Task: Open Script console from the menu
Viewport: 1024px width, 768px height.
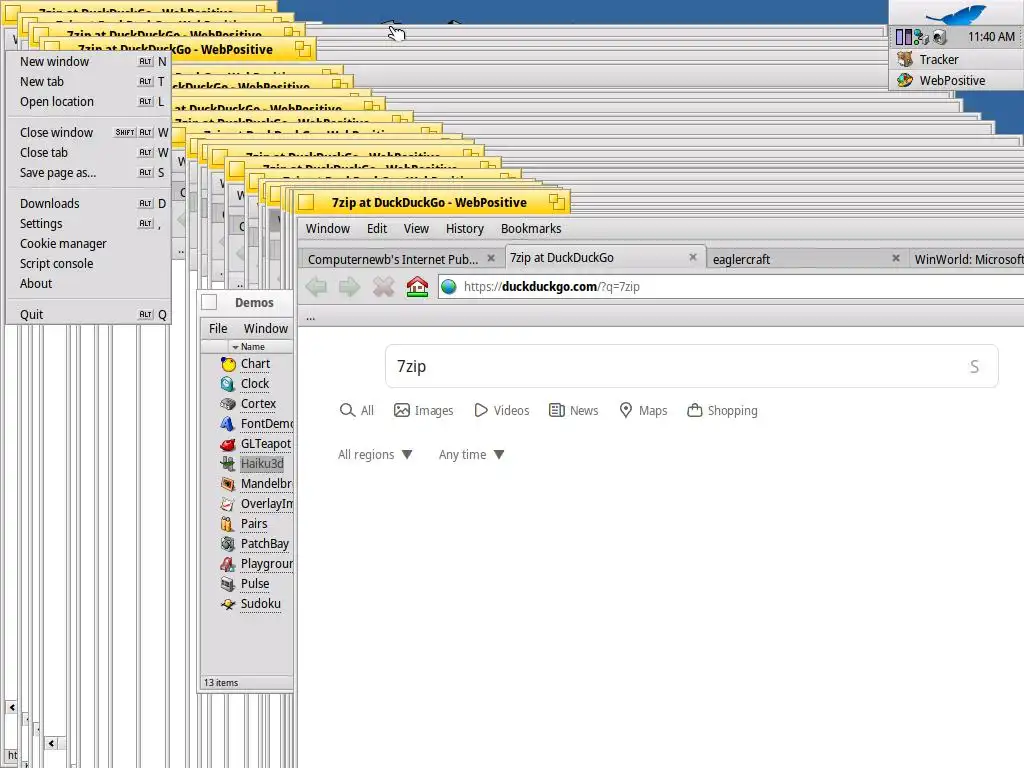Action: pyautogui.click(x=89, y=264)
